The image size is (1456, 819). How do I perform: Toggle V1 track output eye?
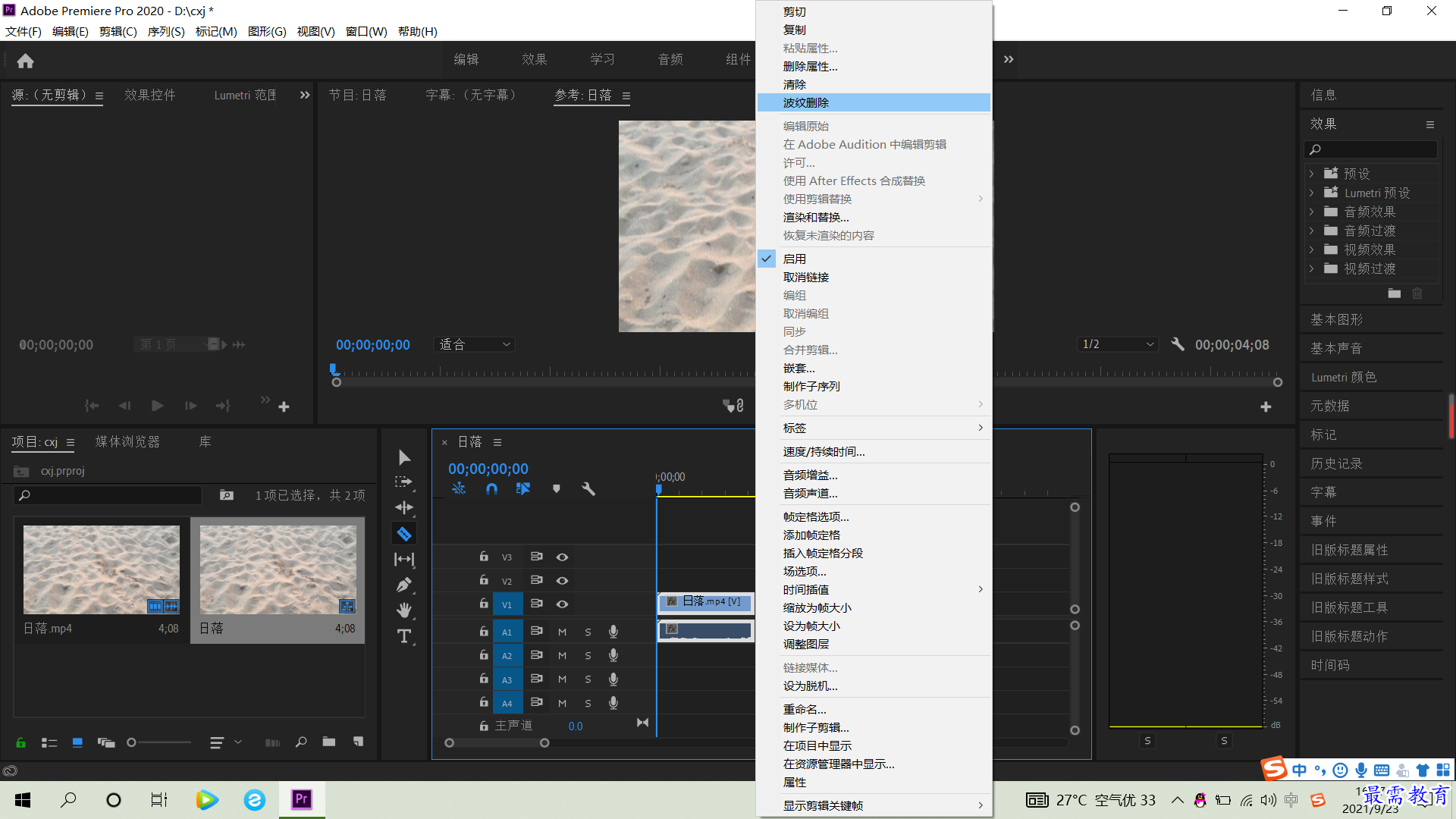pyautogui.click(x=562, y=604)
